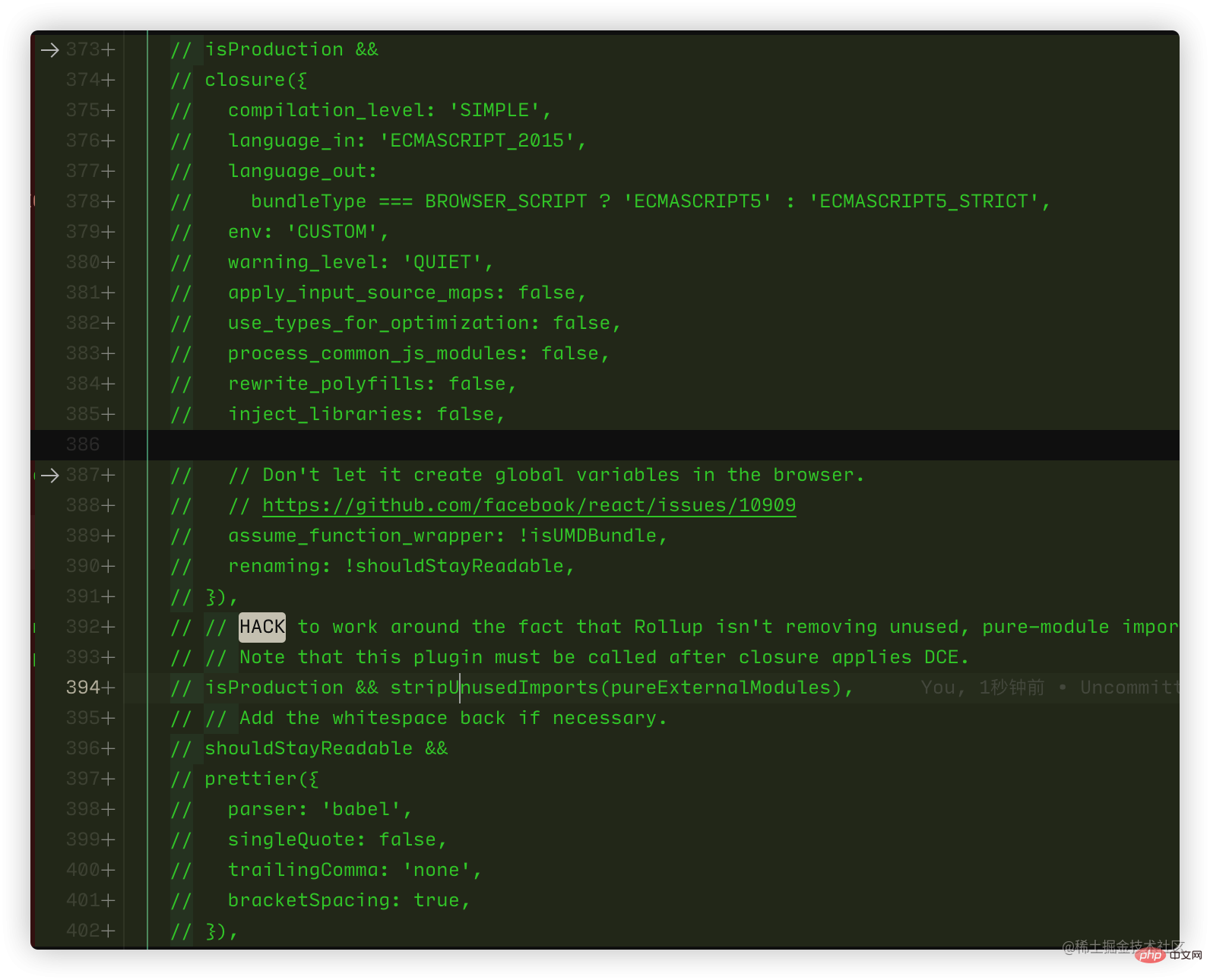Image resolution: width=1210 pixels, height=980 pixels.
Task: Click the git blame annotation on line 394
Action: point(1049,688)
